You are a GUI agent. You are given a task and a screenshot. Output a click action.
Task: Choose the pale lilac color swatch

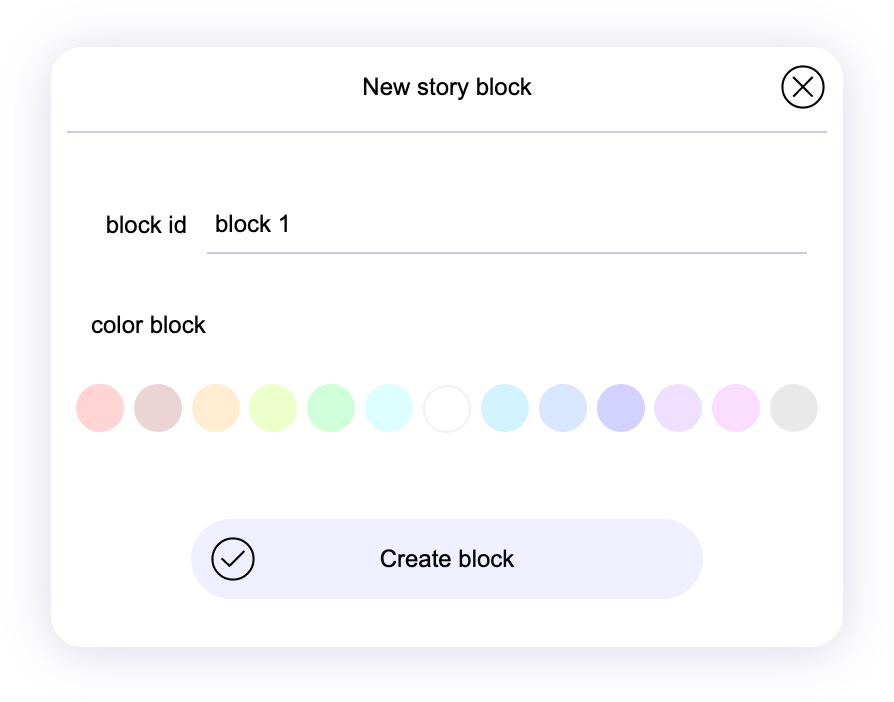(x=678, y=408)
